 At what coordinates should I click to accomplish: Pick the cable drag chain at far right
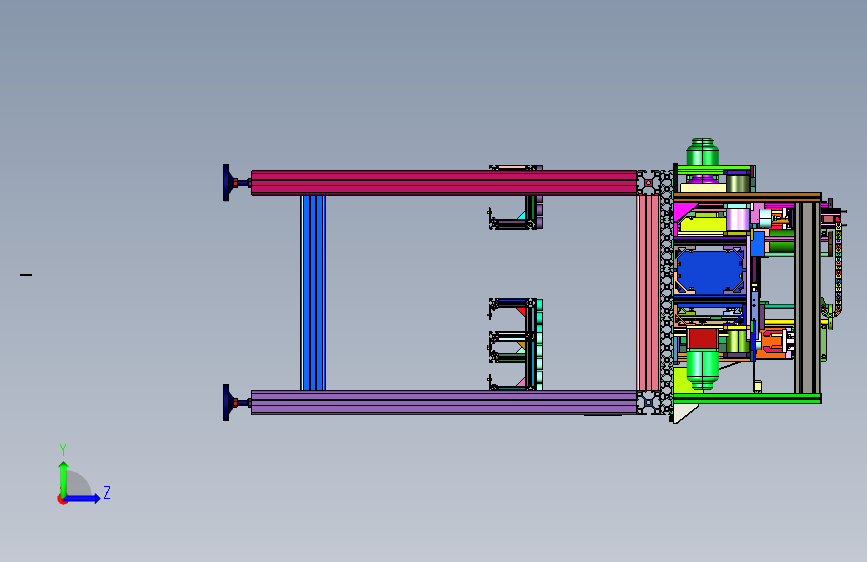coord(838,268)
